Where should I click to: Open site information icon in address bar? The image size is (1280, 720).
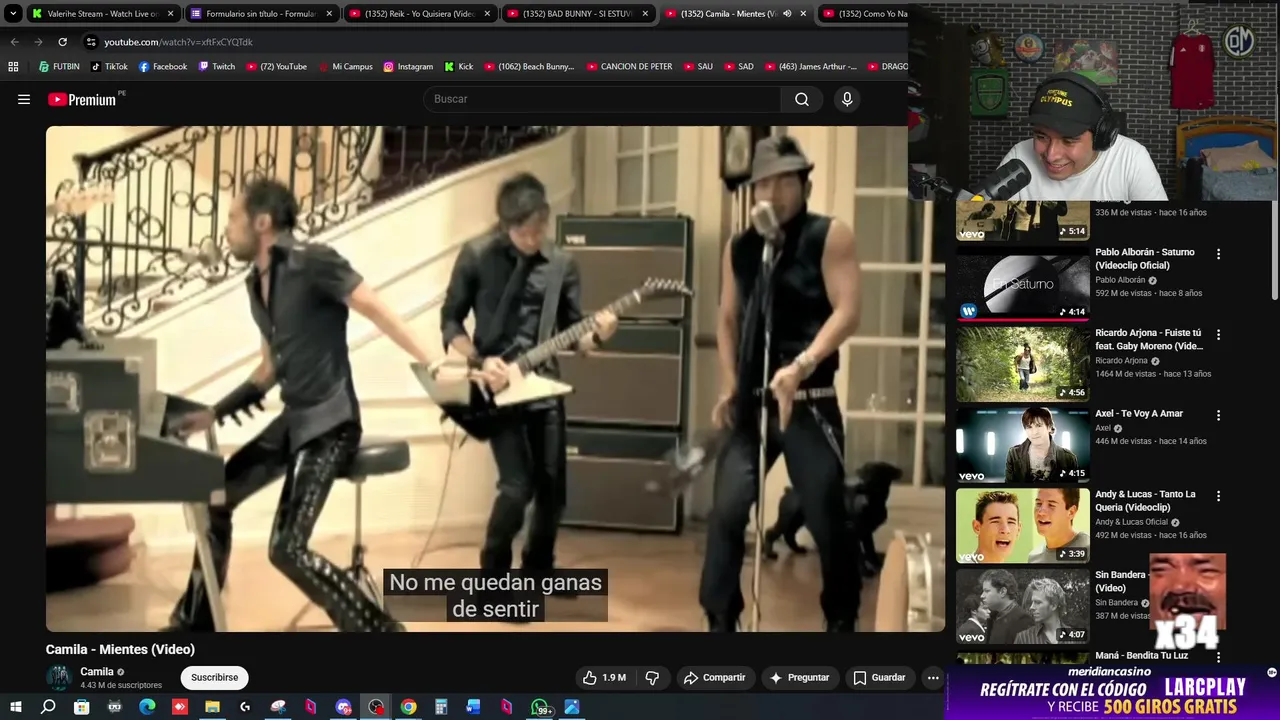pyautogui.click(x=91, y=42)
